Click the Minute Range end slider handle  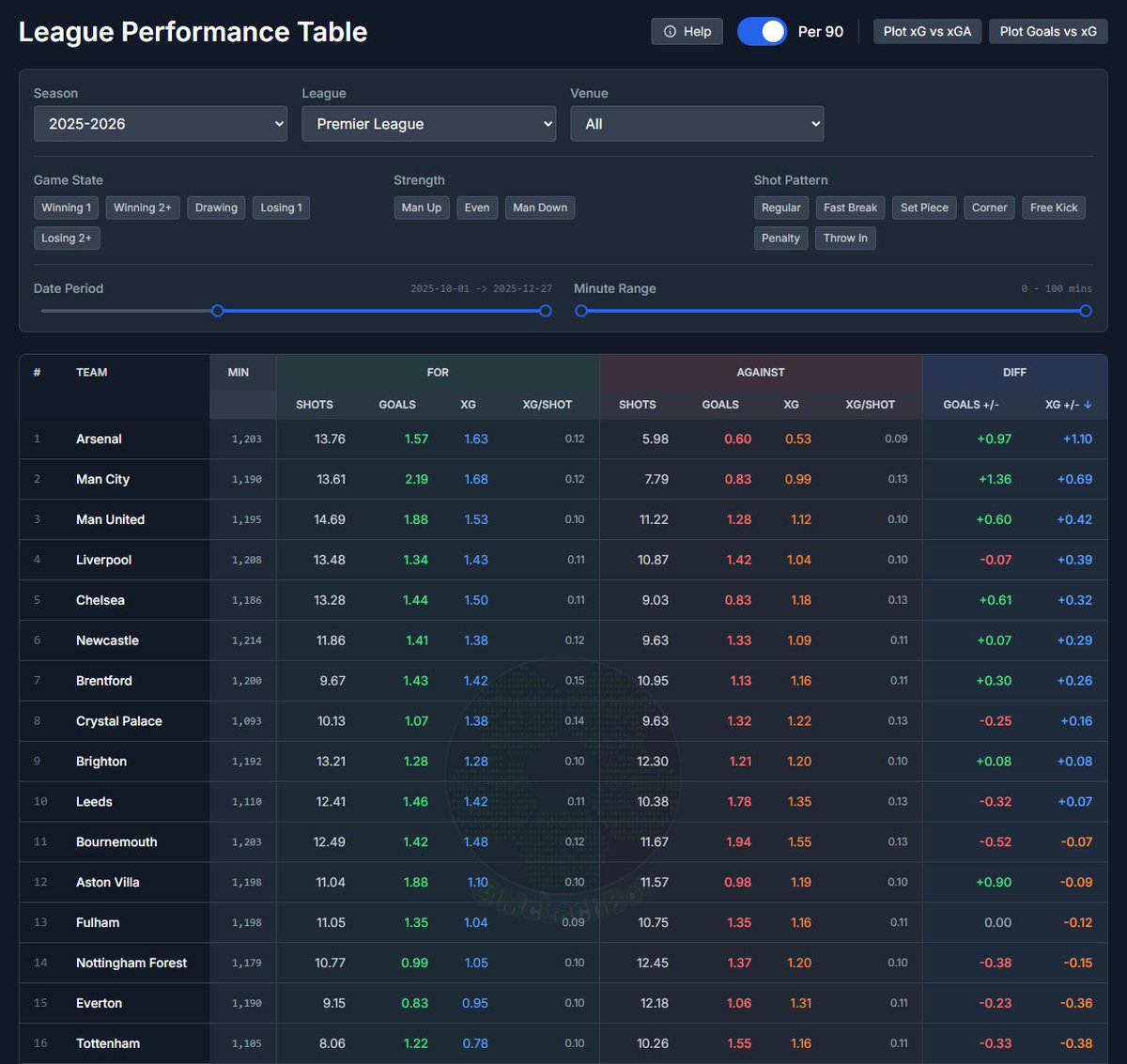point(1086,311)
